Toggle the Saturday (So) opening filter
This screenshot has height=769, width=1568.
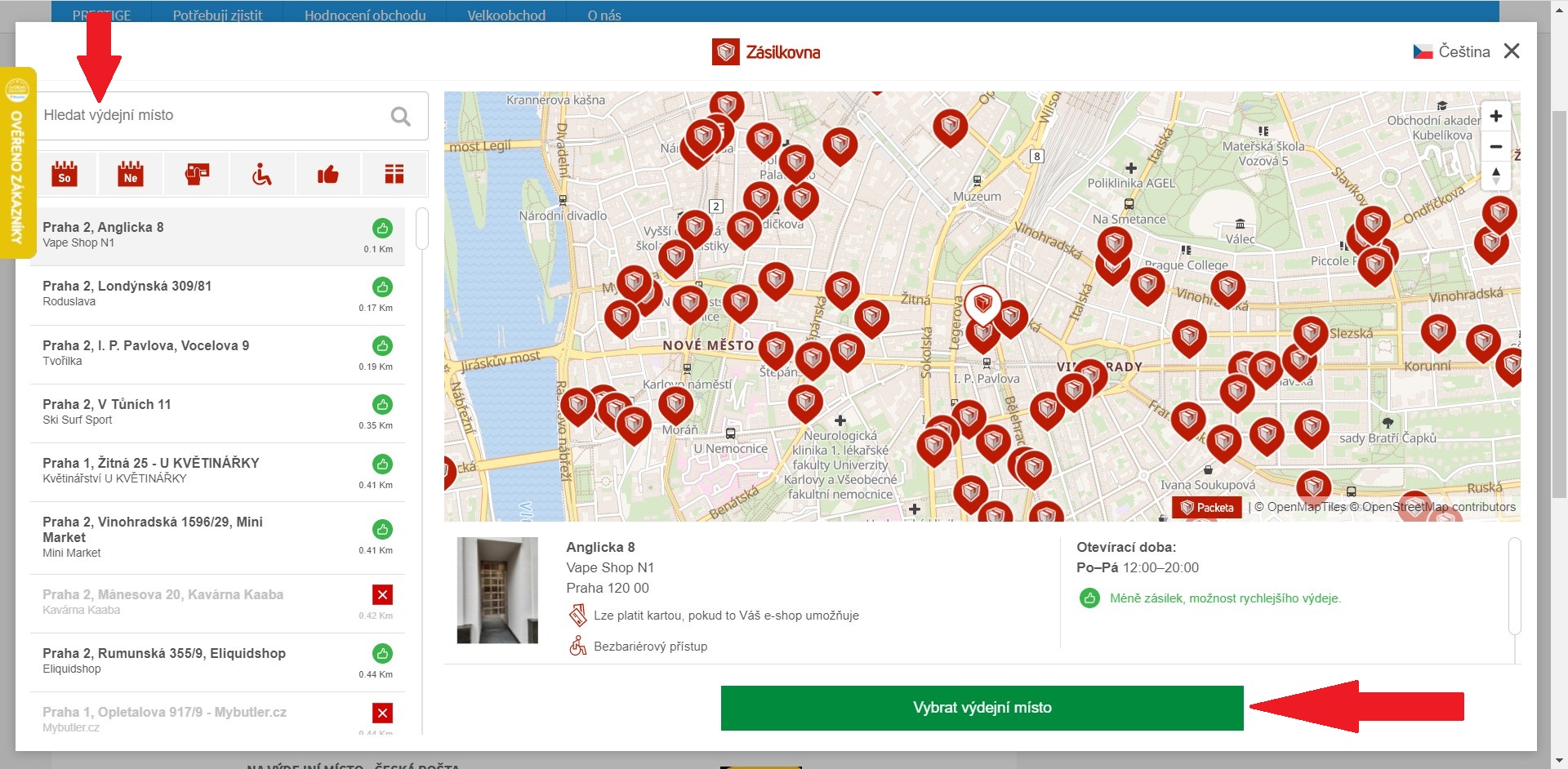[x=65, y=173]
